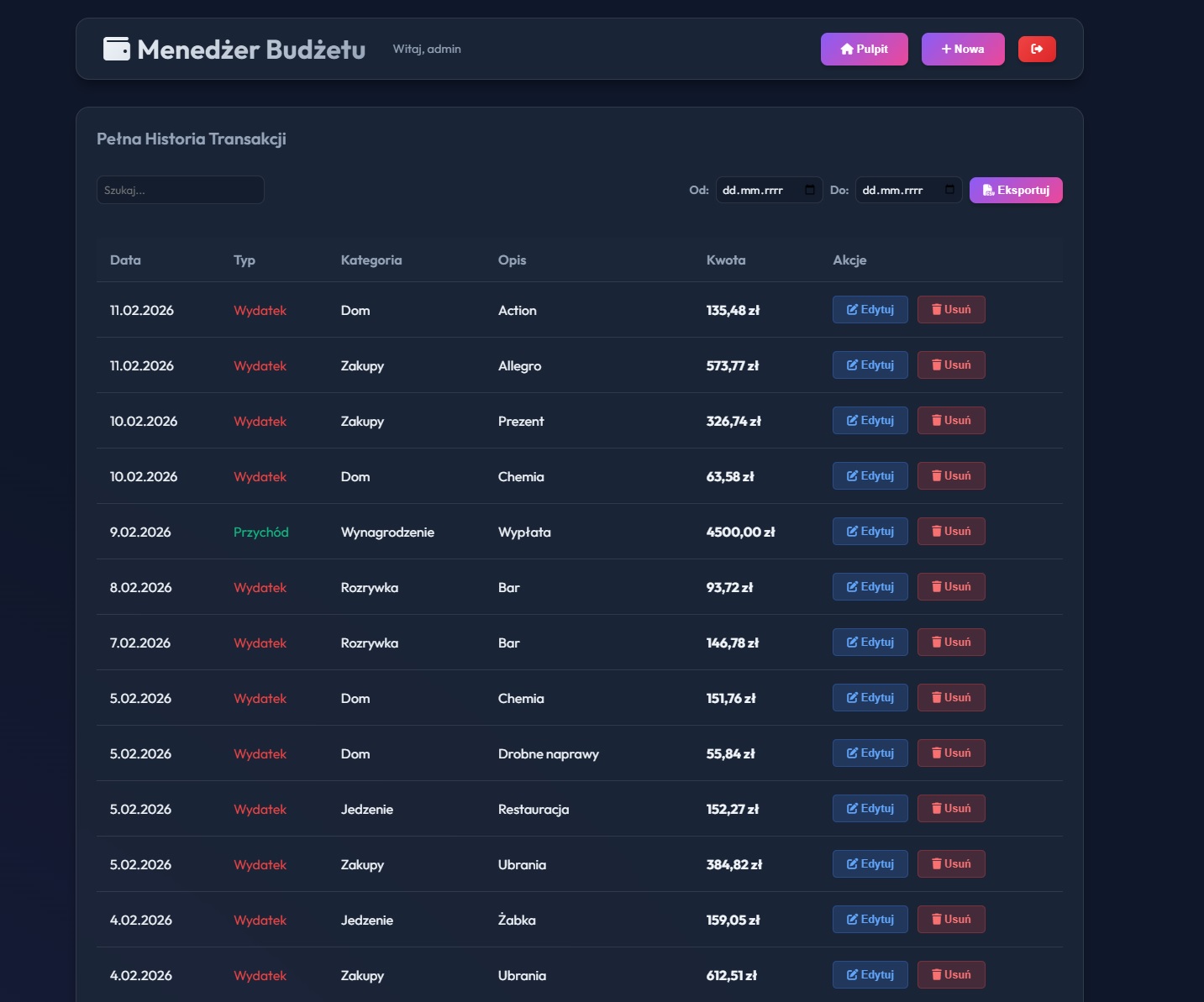1204x1002 pixels.
Task: Click the Od date input field
Action: 756,190
